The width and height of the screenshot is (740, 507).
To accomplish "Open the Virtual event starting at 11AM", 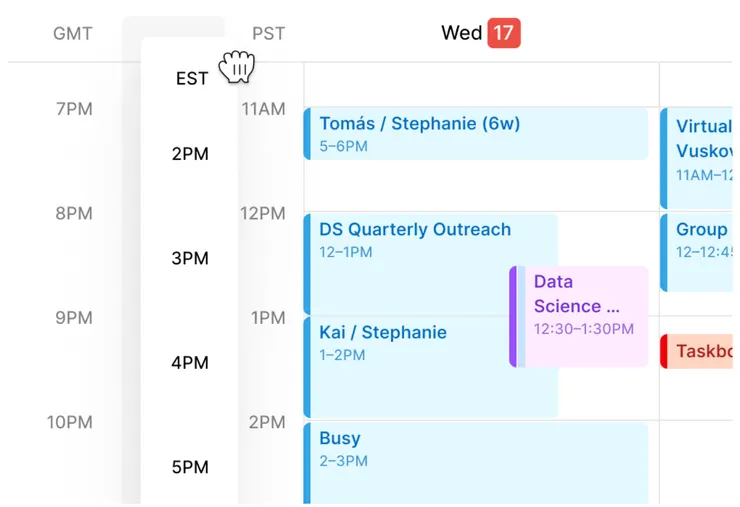I will 698,150.
